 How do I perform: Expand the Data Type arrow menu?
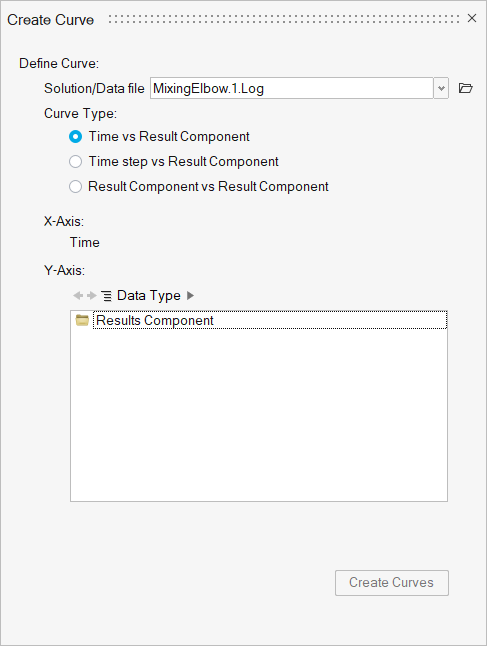190,295
